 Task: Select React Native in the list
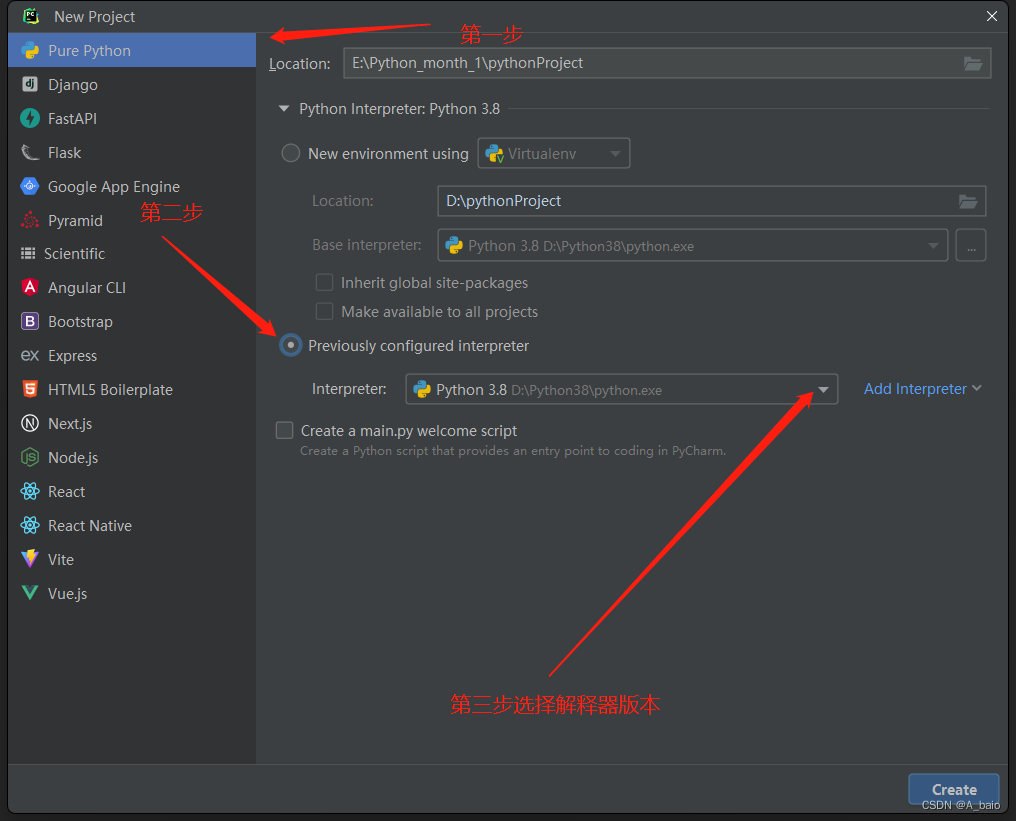point(132,525)
